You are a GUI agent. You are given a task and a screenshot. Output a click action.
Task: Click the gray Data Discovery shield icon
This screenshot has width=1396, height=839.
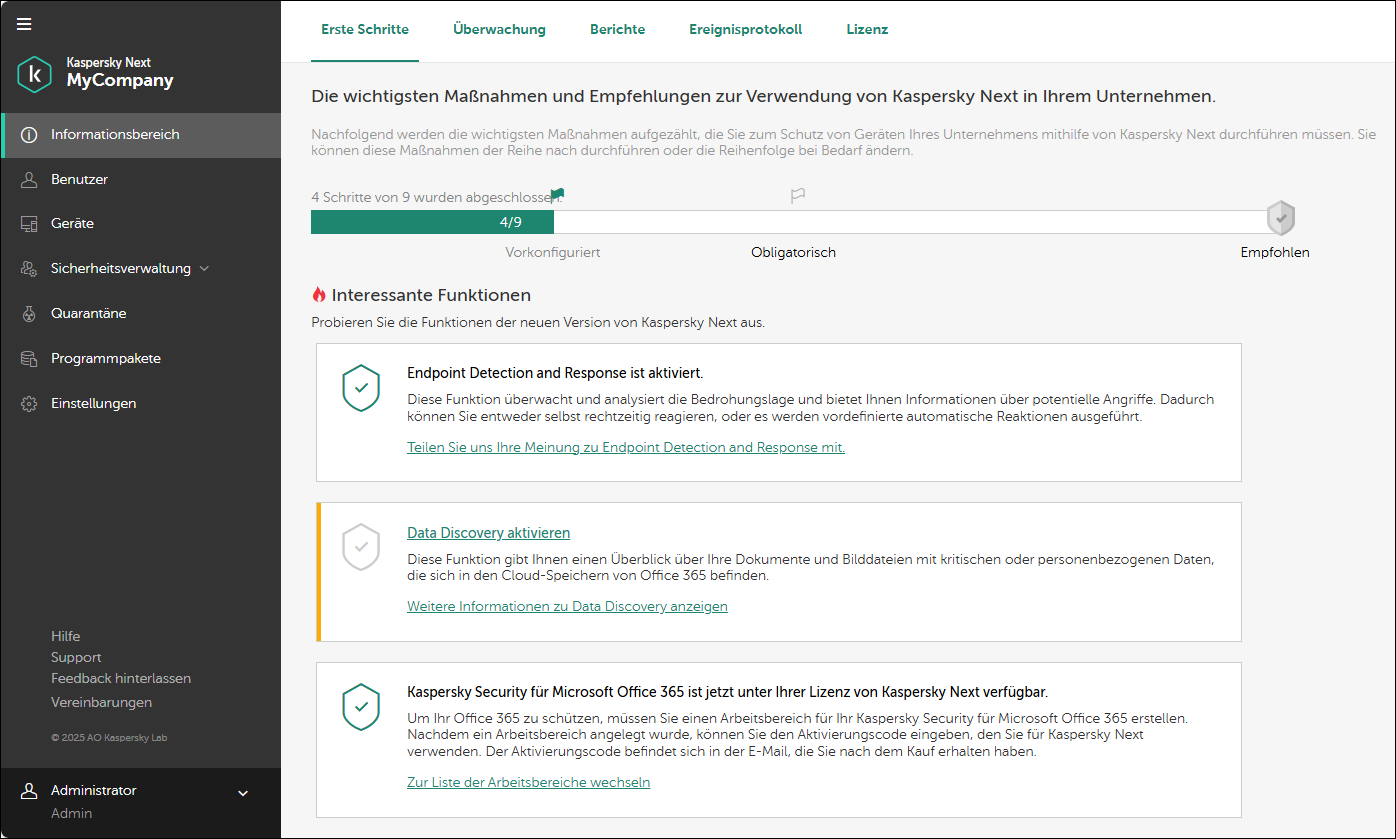click(361, 546)
